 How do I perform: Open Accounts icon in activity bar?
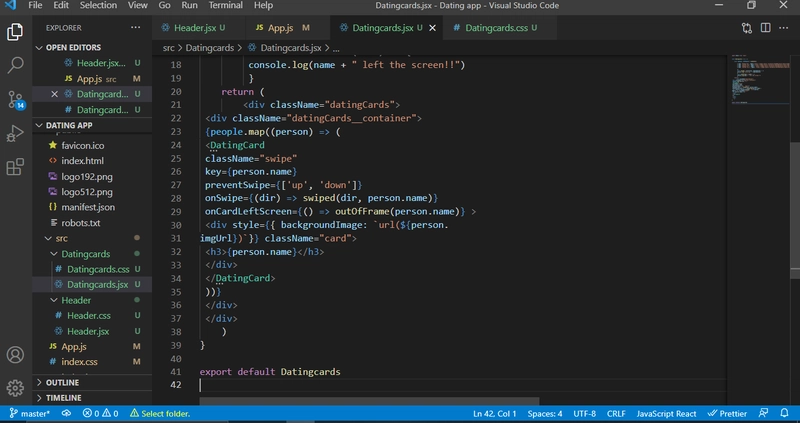pos(15,355)
